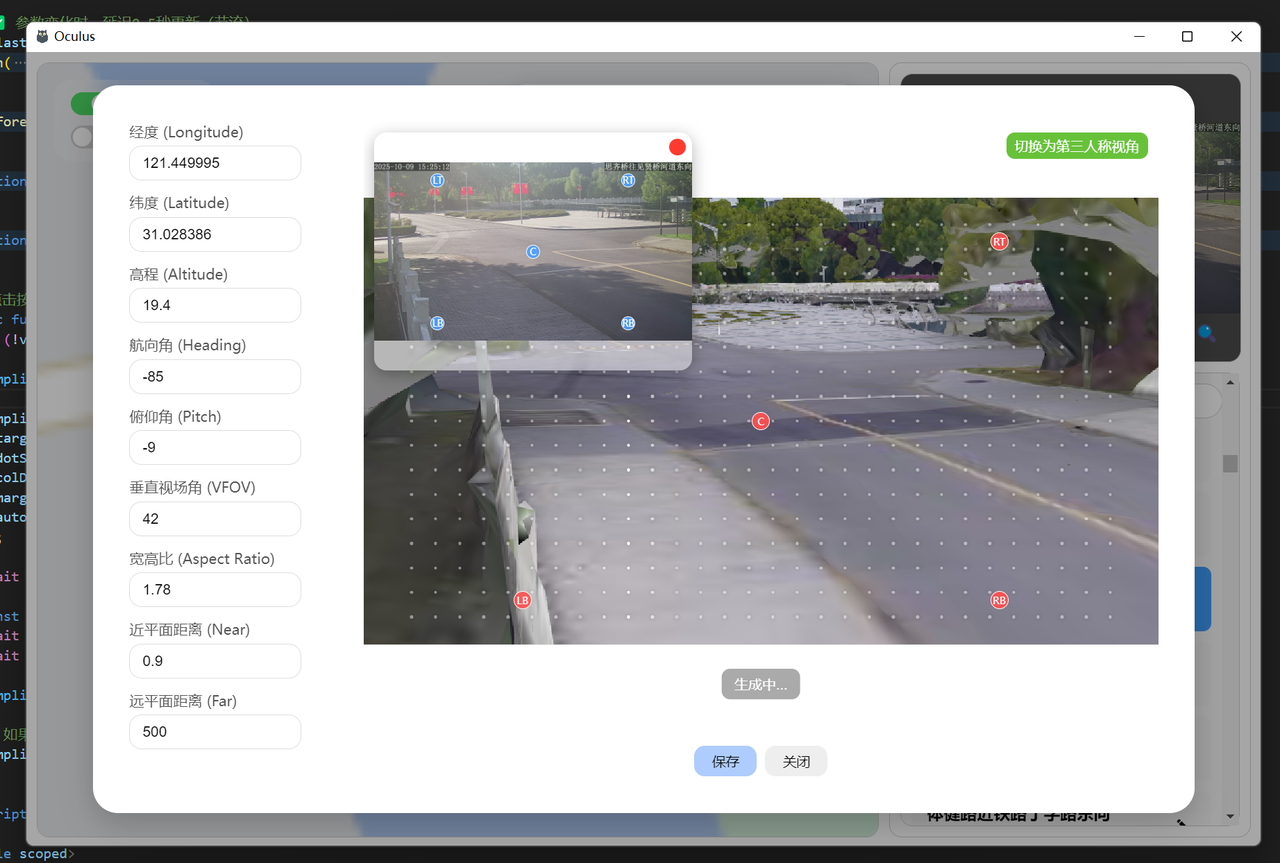Select the blue C center marker in preview
Image resolution: width=1280 pixels, height=863 pixels.
point(533,252)
